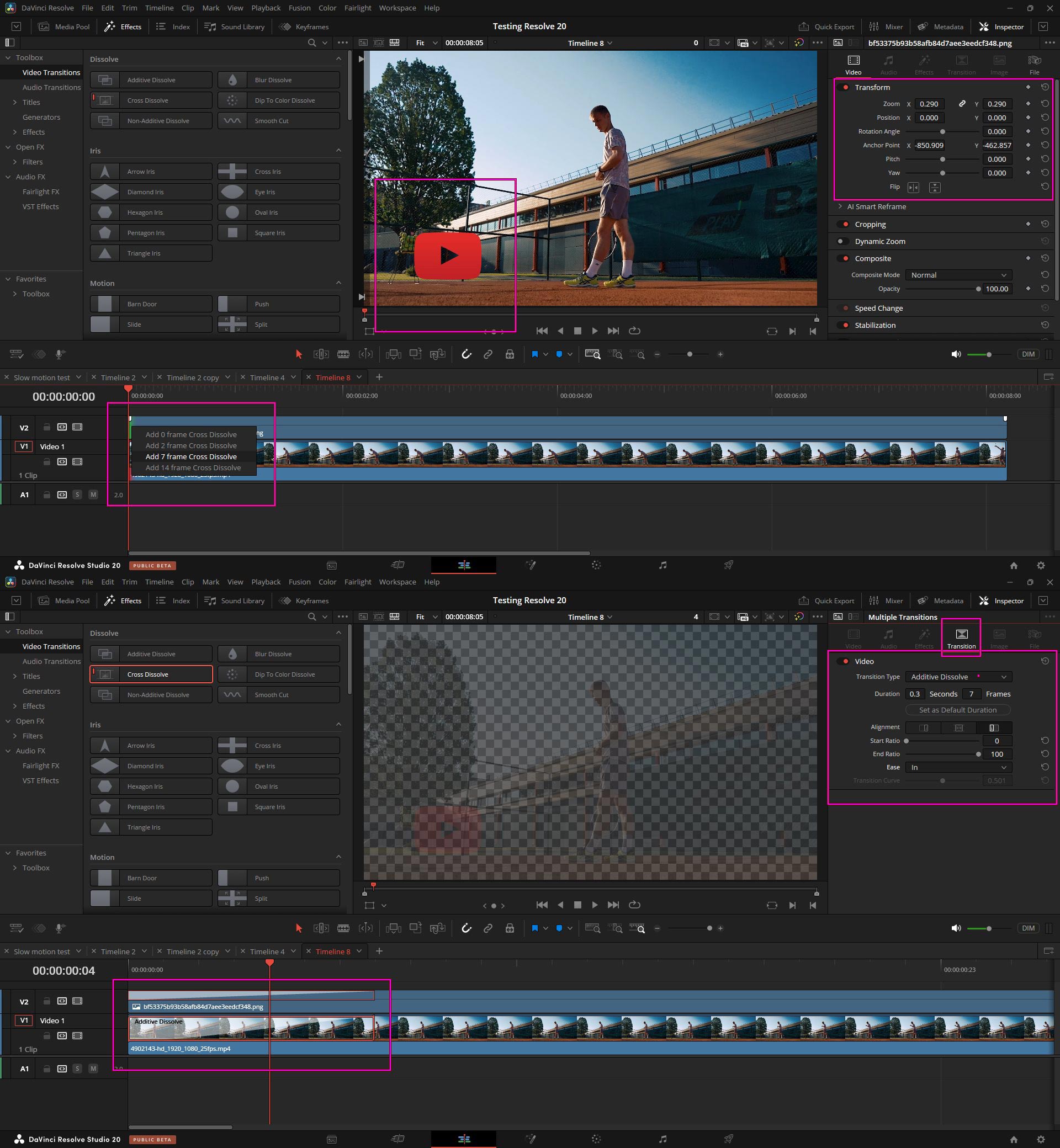Choose Add 7 frame Cross Dissolve
The height and width of the screenshot is (1148, 1060).
pyautogui.click(x=191, y=456)
